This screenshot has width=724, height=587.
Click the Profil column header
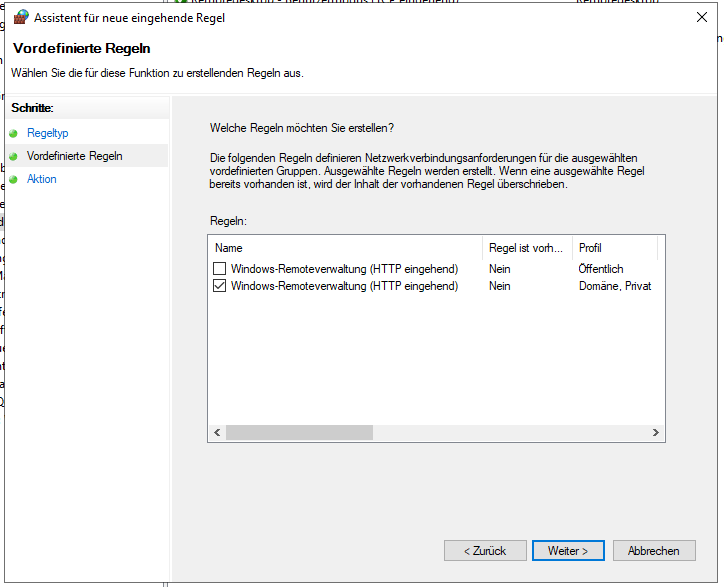coord(615,248)
